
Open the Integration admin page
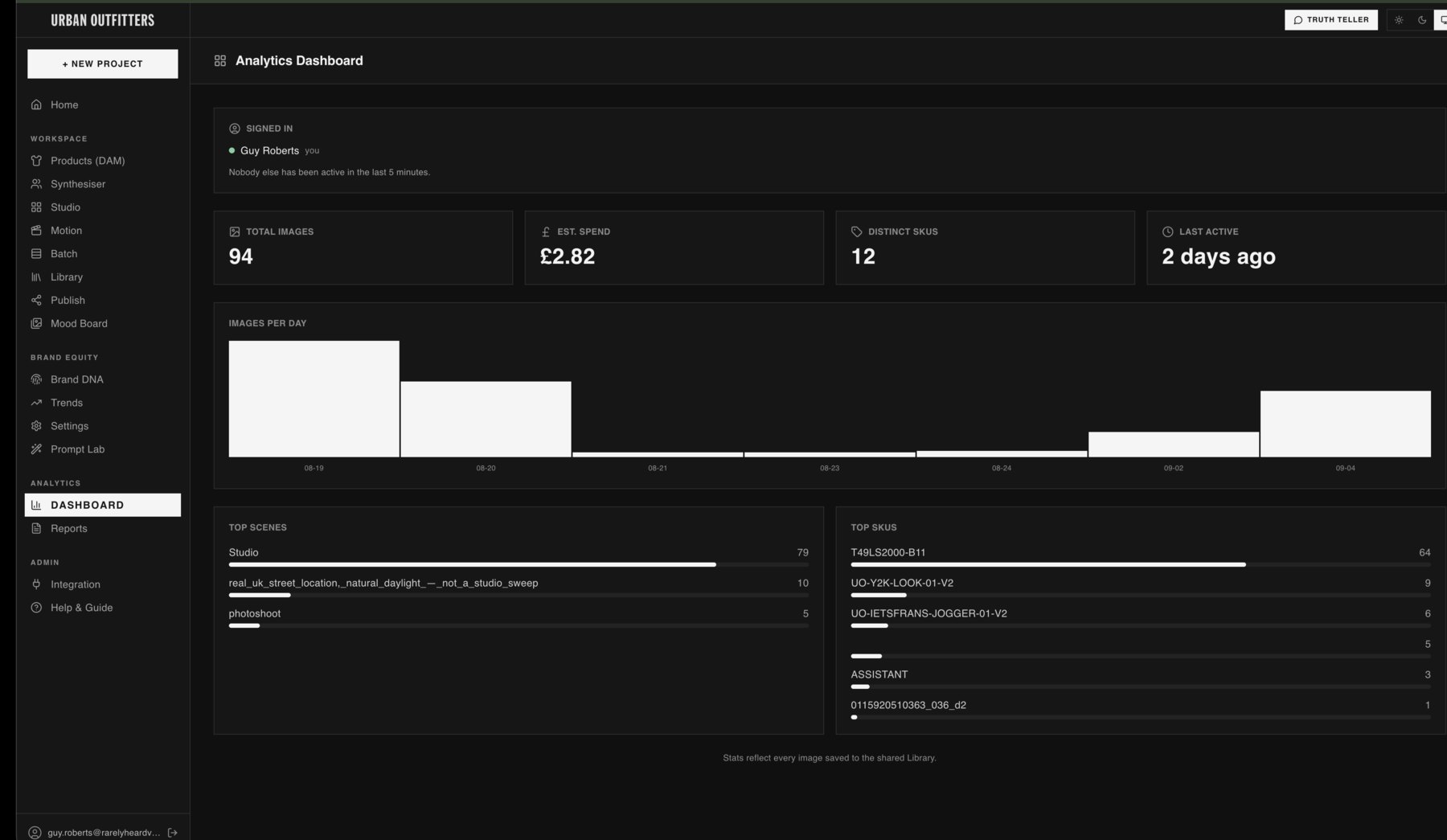pyautogui.click(x=103, y=584)
